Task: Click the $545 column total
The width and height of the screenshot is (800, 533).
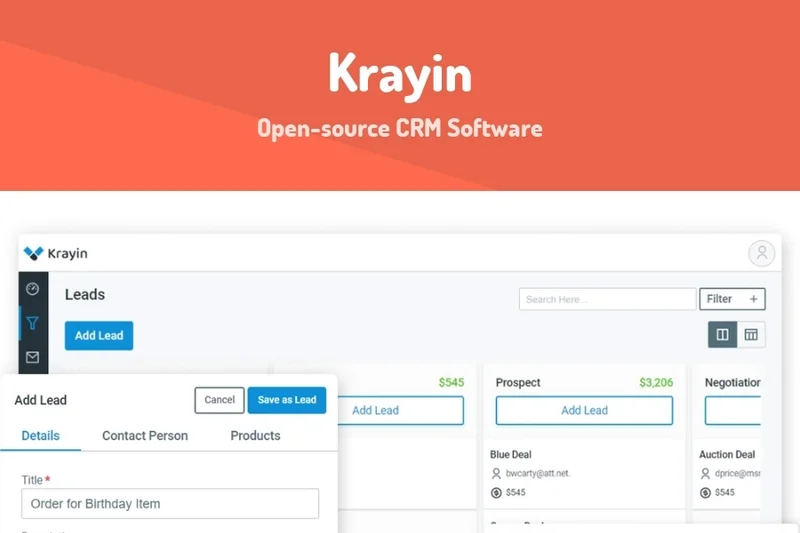Action: click(x=451, y=383)
